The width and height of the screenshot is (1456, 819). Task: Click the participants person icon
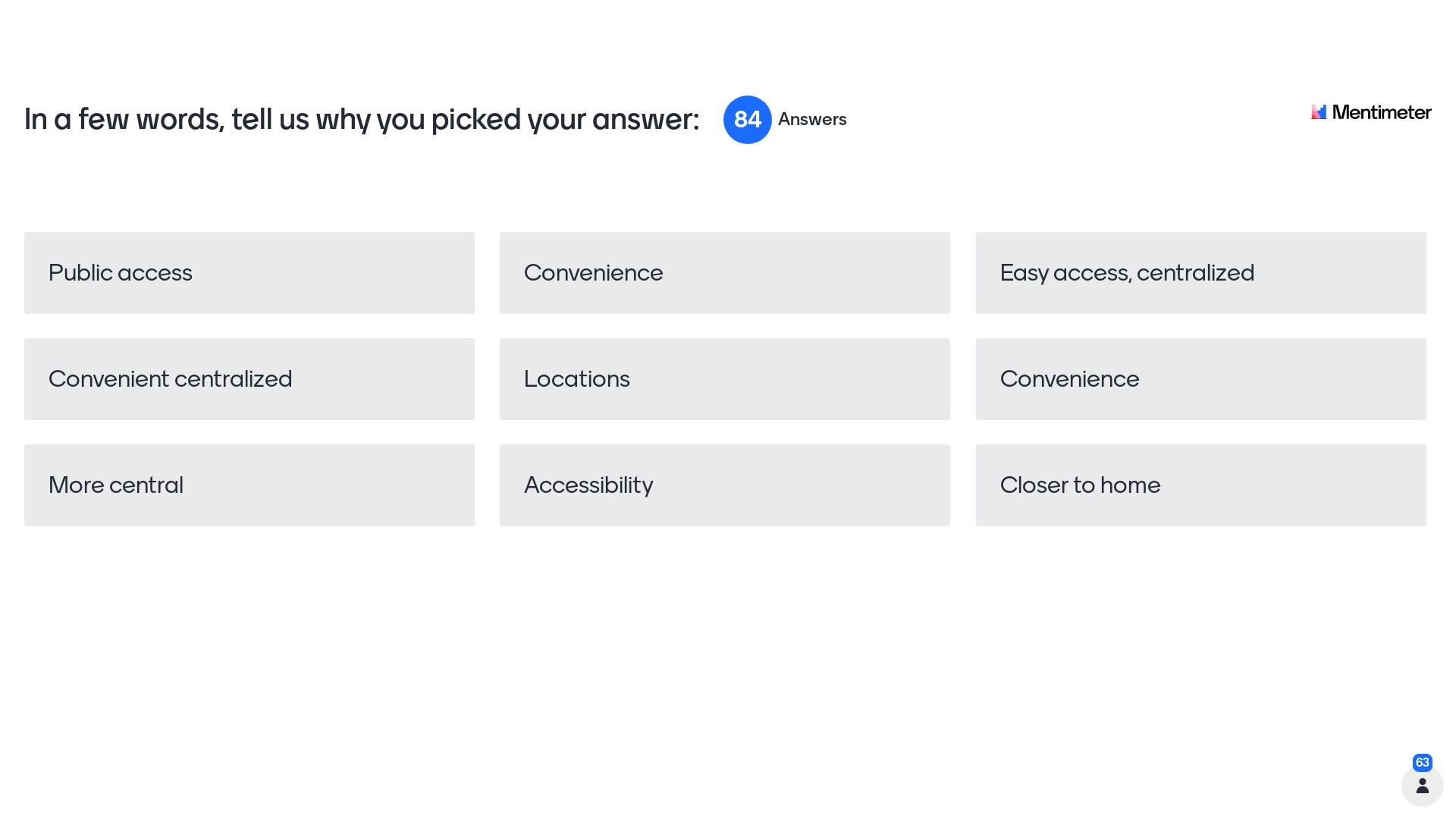click(x=1422, y=786)
